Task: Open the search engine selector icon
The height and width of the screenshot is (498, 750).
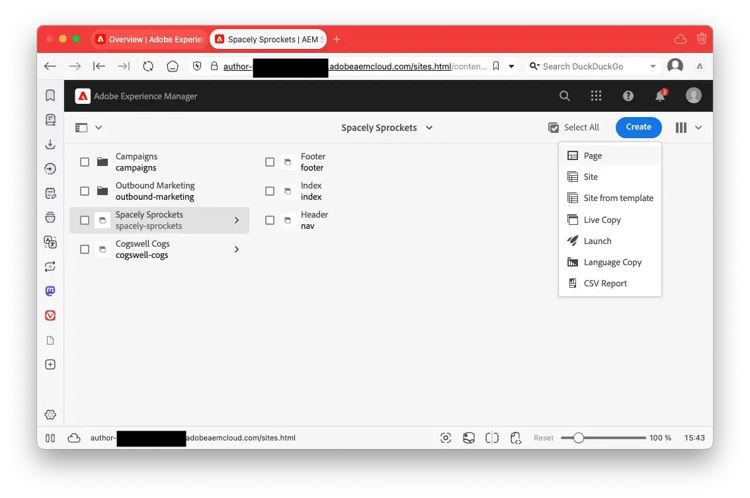Action: [534, 66]
